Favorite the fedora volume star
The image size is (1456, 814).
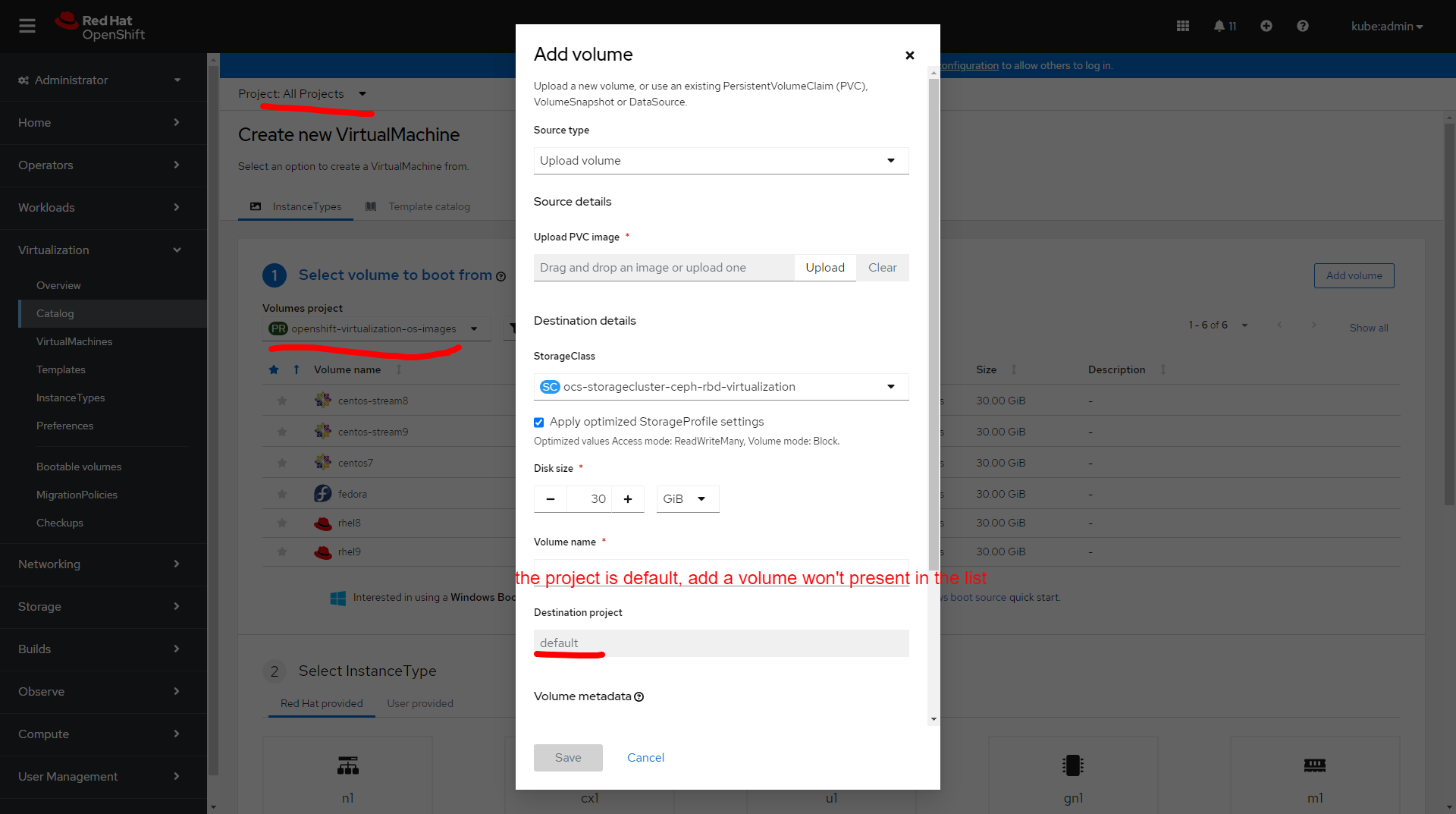coord(282,494)
